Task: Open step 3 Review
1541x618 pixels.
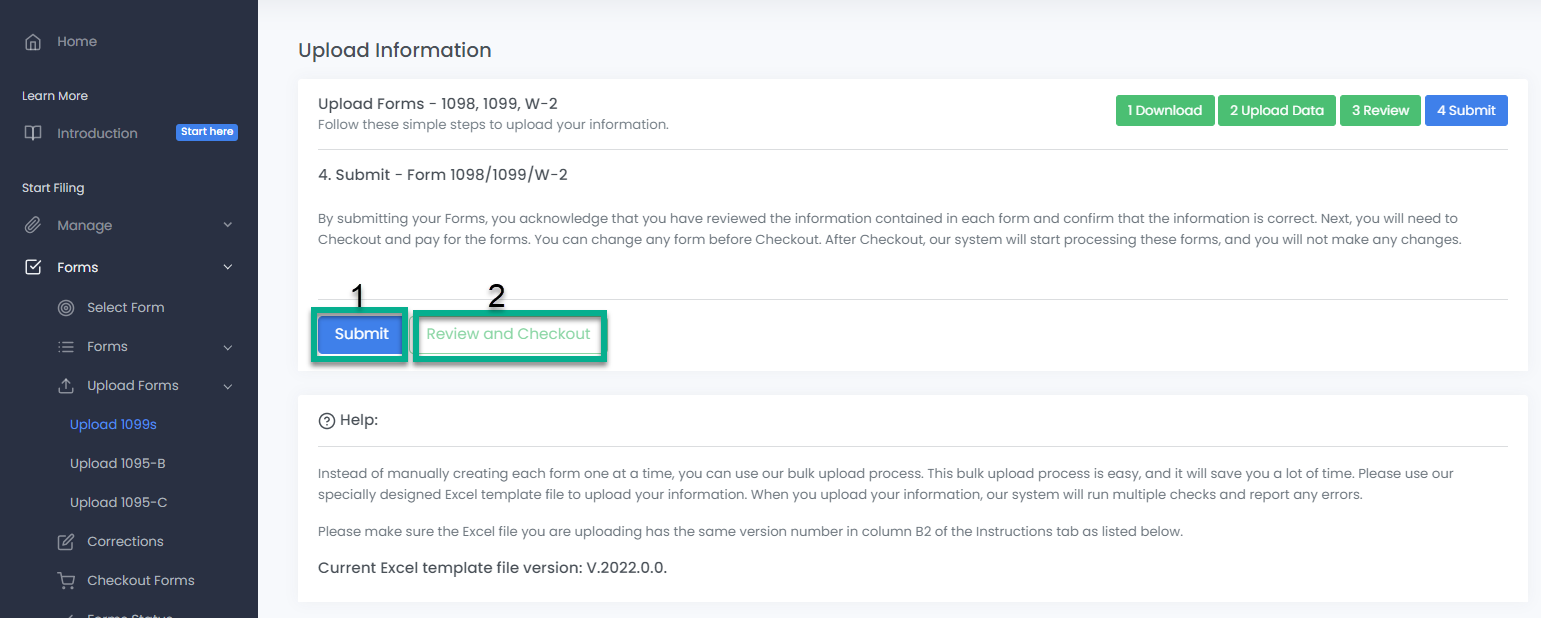Action: (1380, 111)
